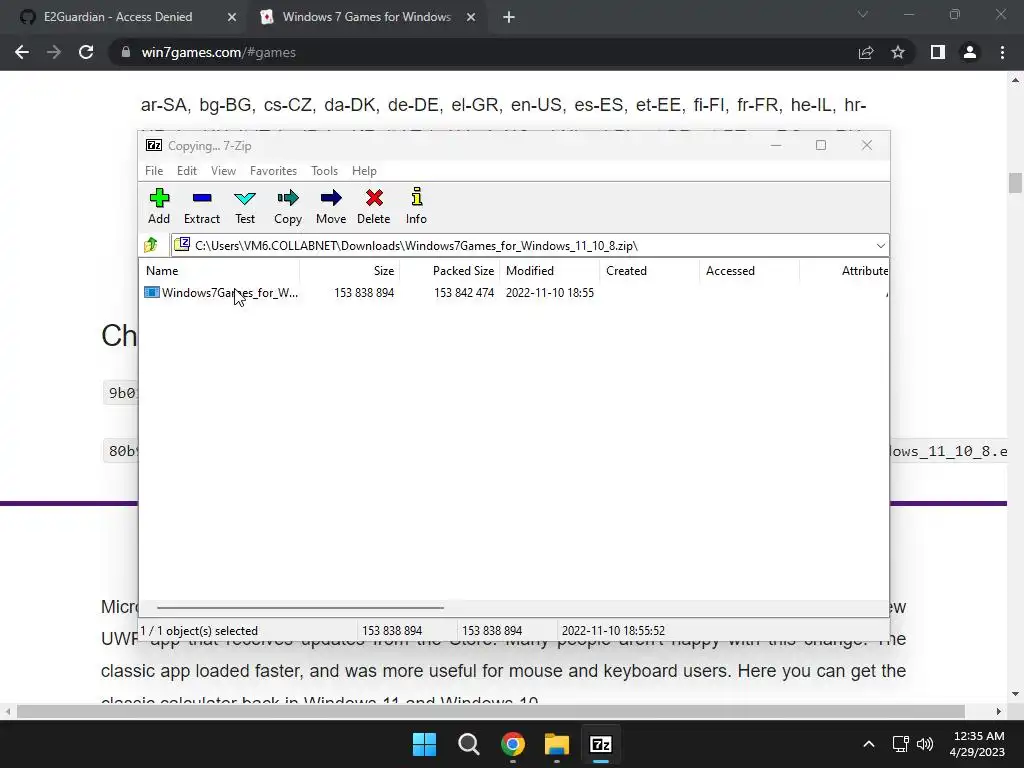Click the 153 842 474 packed size value
Viewport: 1024px width, 768px height.
tap(464, 293)
